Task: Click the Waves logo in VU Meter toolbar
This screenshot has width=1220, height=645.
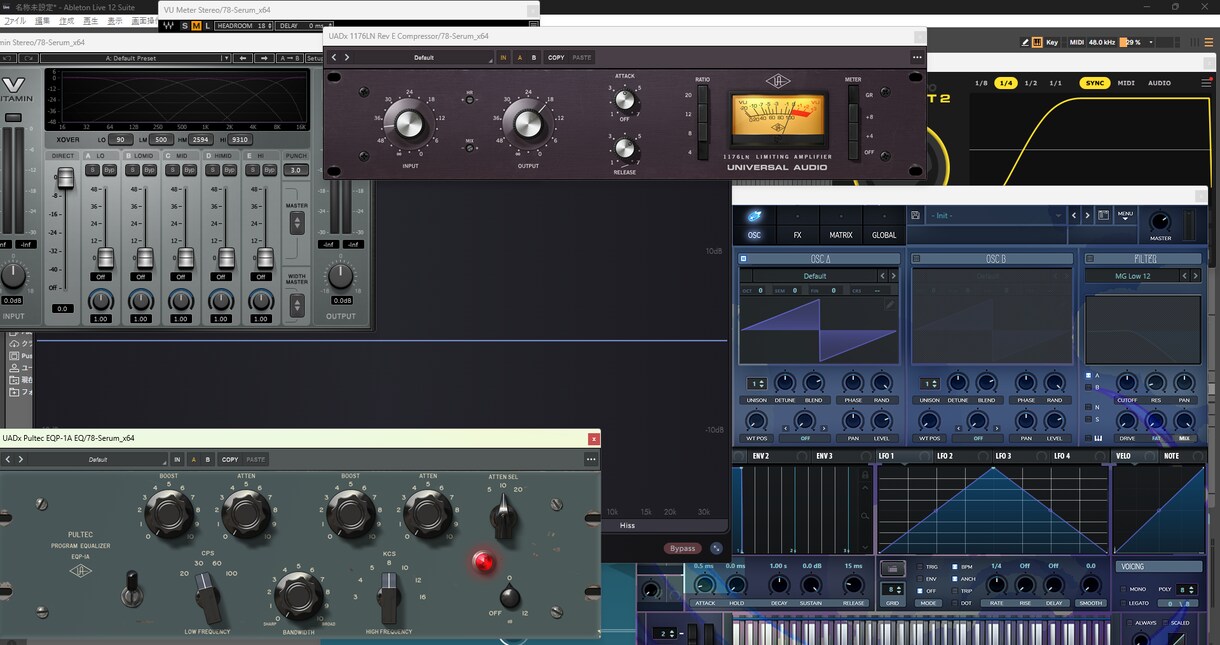Action: tap(169, 26)
